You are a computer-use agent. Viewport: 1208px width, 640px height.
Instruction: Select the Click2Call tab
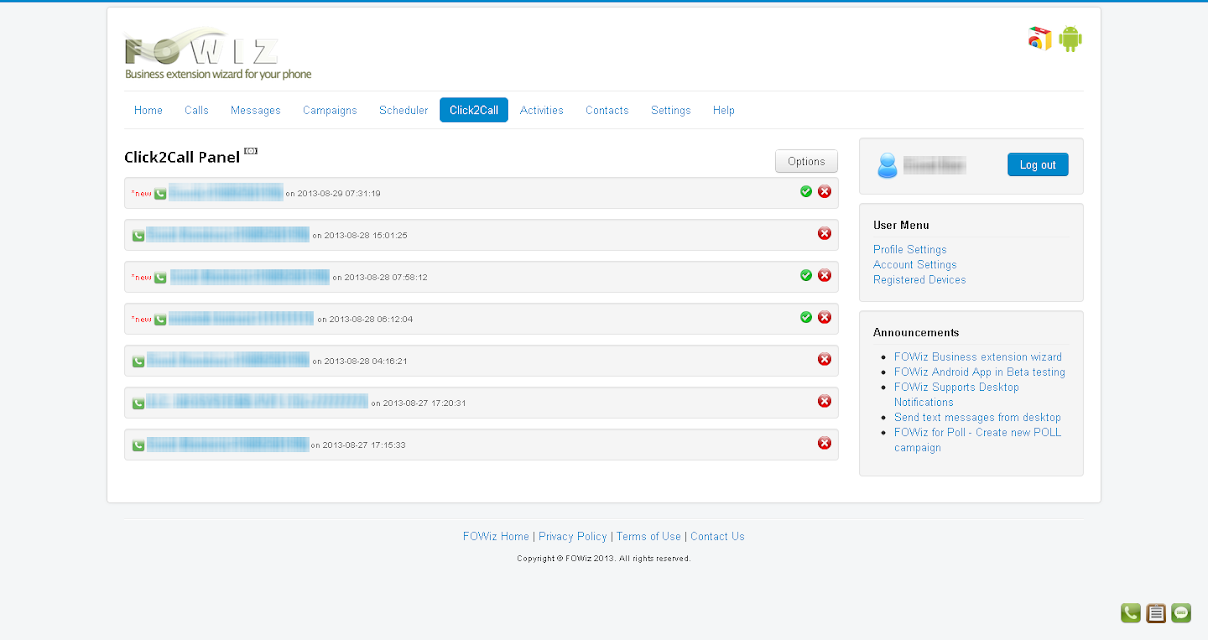point(474,110)
